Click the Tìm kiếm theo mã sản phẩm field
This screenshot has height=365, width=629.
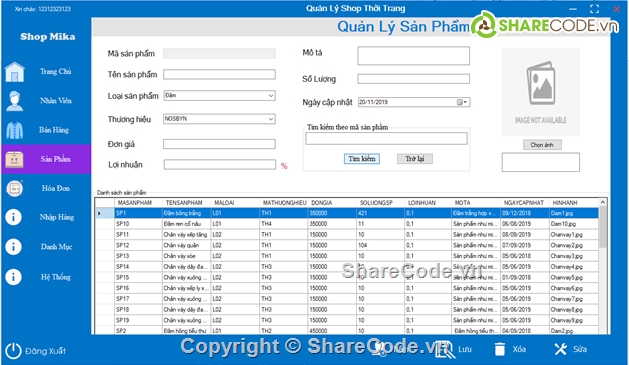click(x=386, y=138)
